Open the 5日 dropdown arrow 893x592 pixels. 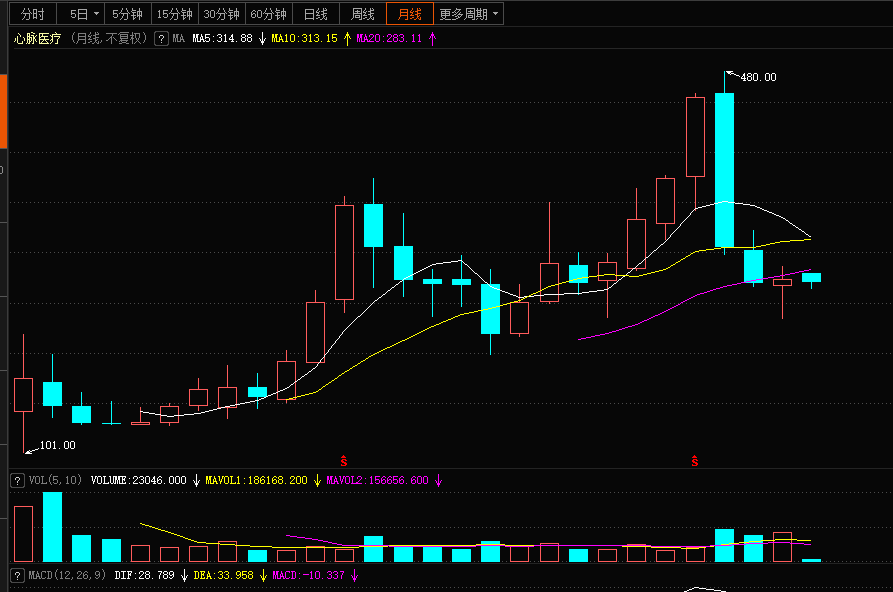tap(97, 14)
